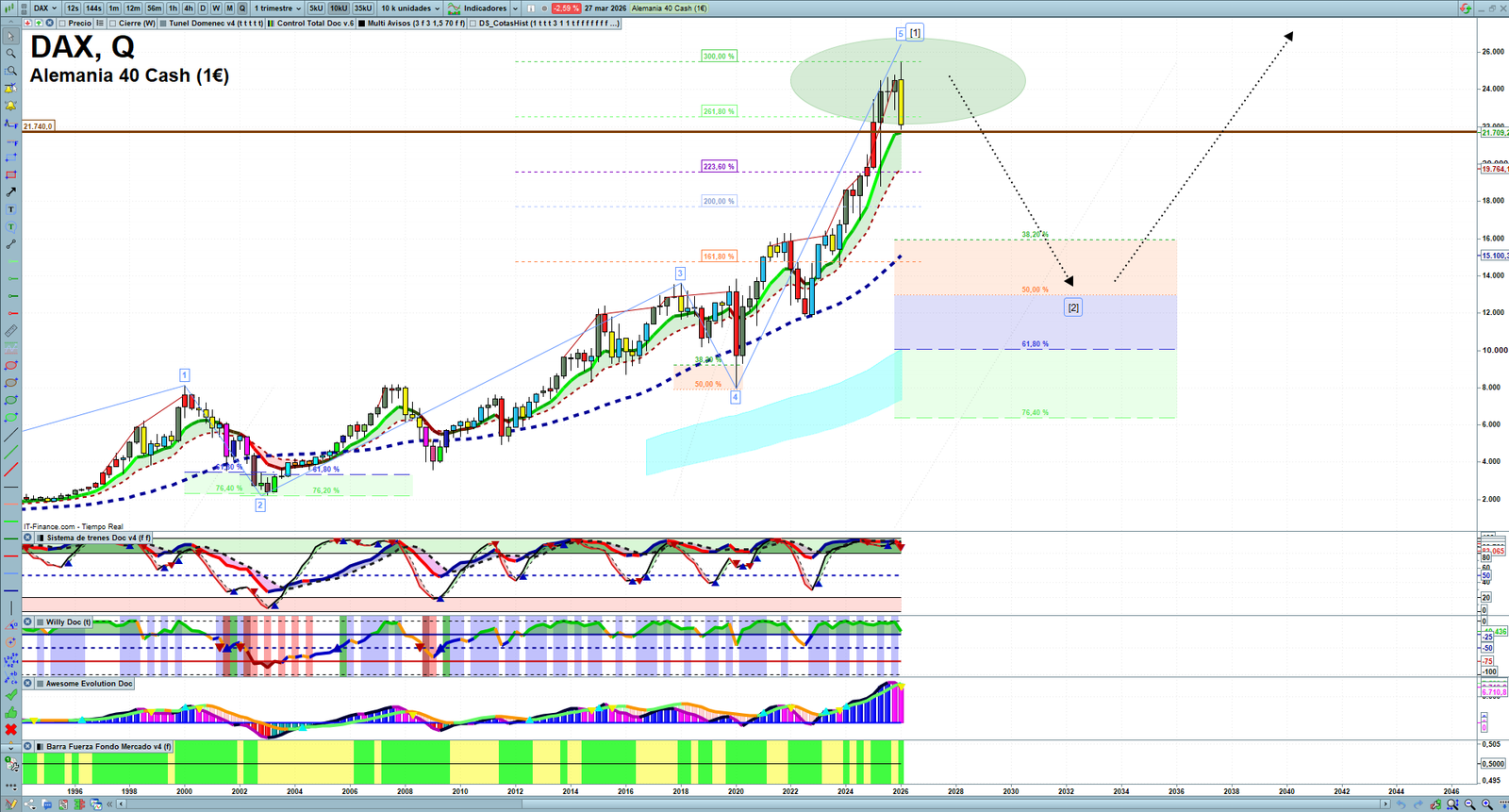Click the scrollbar right arrow at bottom
Screen dimensions: 1509x812
(x=1385, y=804)
